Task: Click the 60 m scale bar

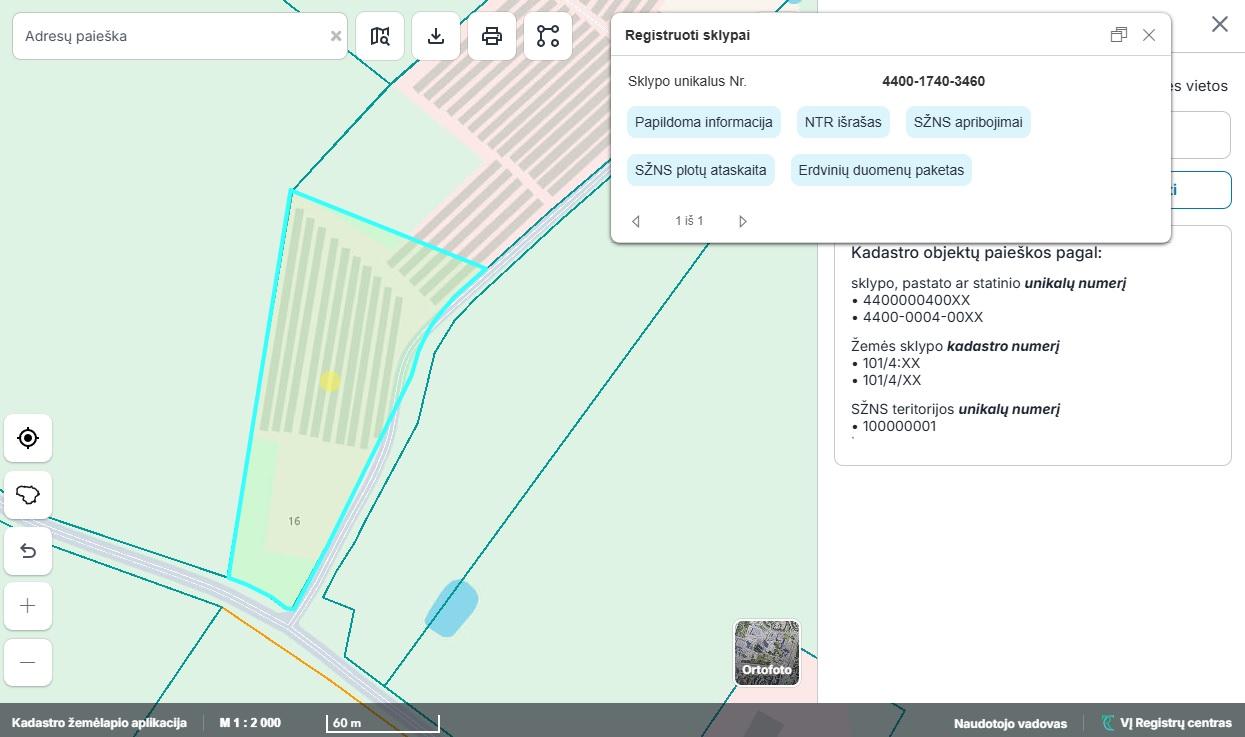Action: pos(382,723)
